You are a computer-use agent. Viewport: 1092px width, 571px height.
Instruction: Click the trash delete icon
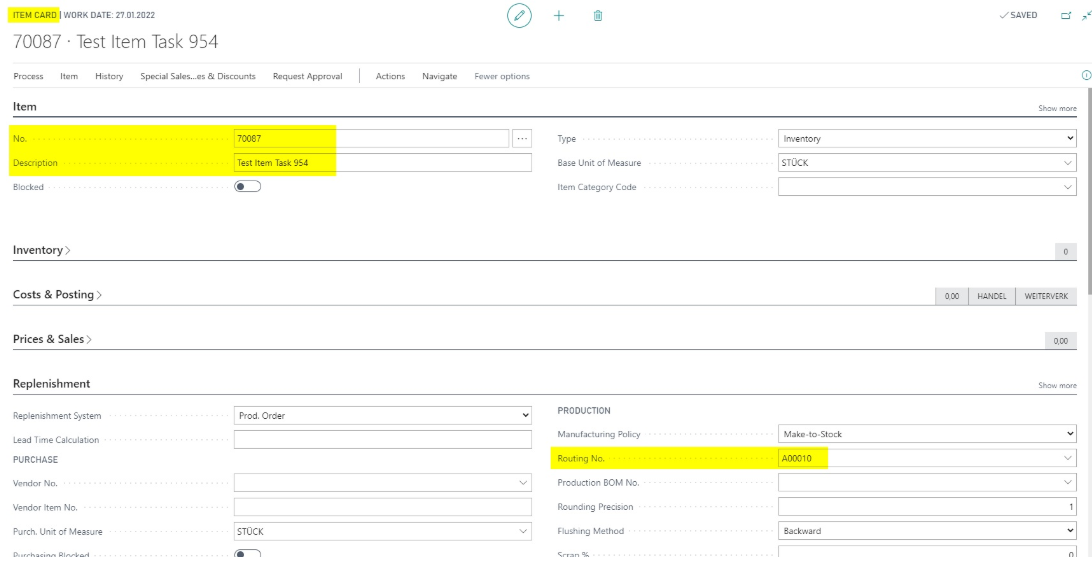tap(598, 15)
